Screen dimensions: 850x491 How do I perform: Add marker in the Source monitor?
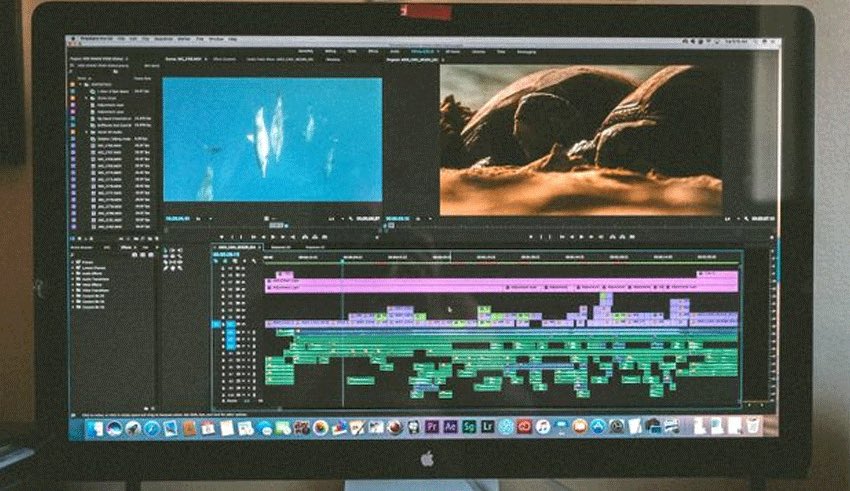click(x=222, y=237)
